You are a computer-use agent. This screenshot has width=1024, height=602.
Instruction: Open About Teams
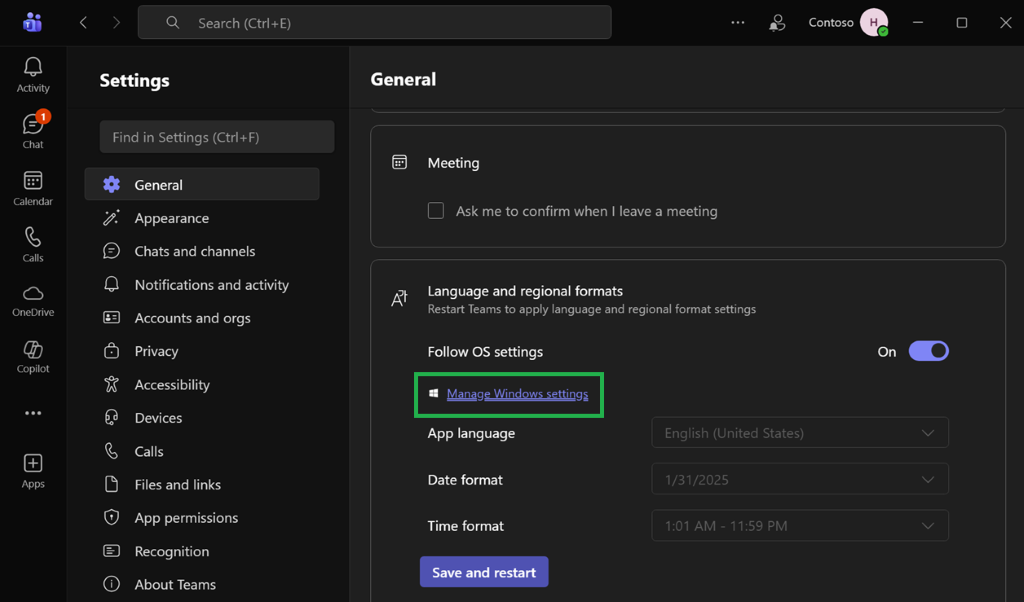(202, 584)
